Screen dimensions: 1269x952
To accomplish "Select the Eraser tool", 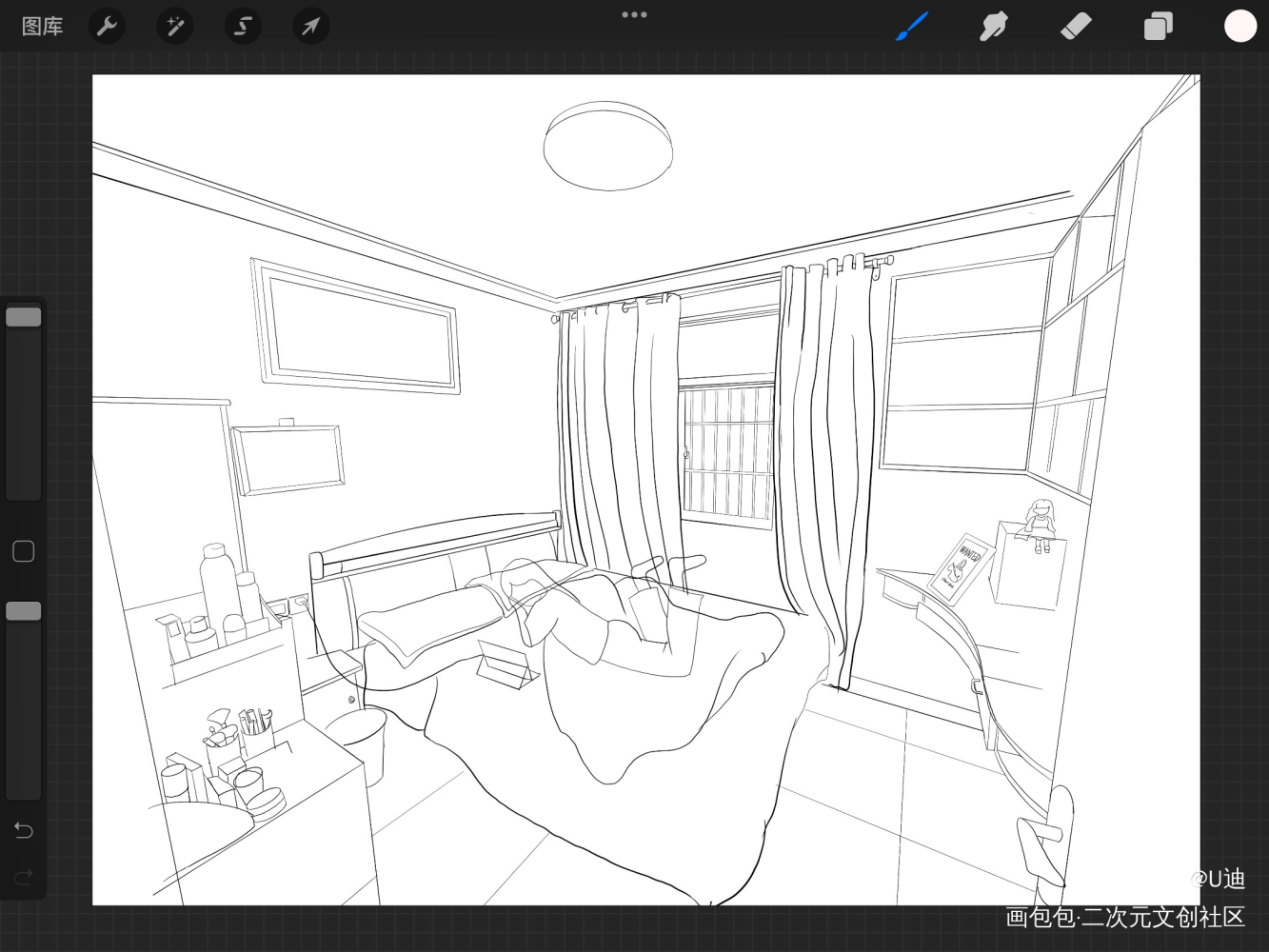I will coord(1075,27).
